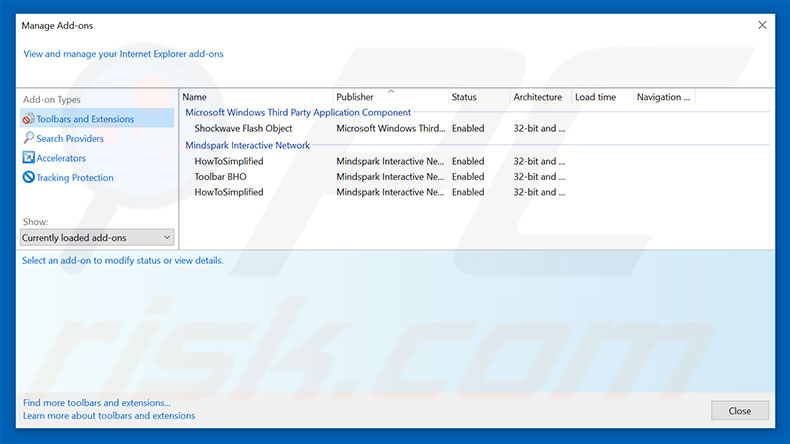Screen dimensions: 790x444
Task: Select Search Providers add-on type
Action: pyautogui.click(x=70, y=139)
